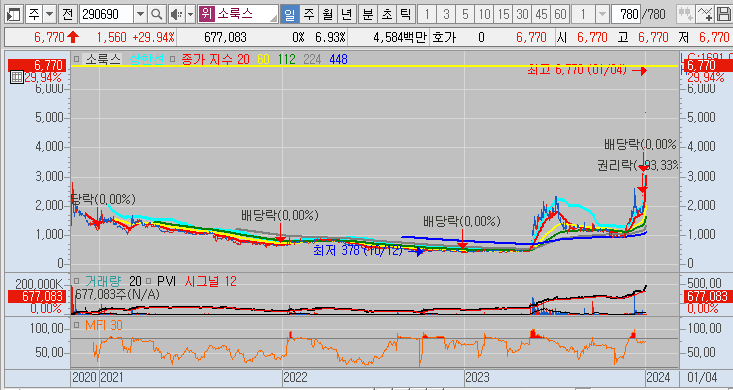Toggle the checkbox before MFI 30 legend

(x=77, y=325)
